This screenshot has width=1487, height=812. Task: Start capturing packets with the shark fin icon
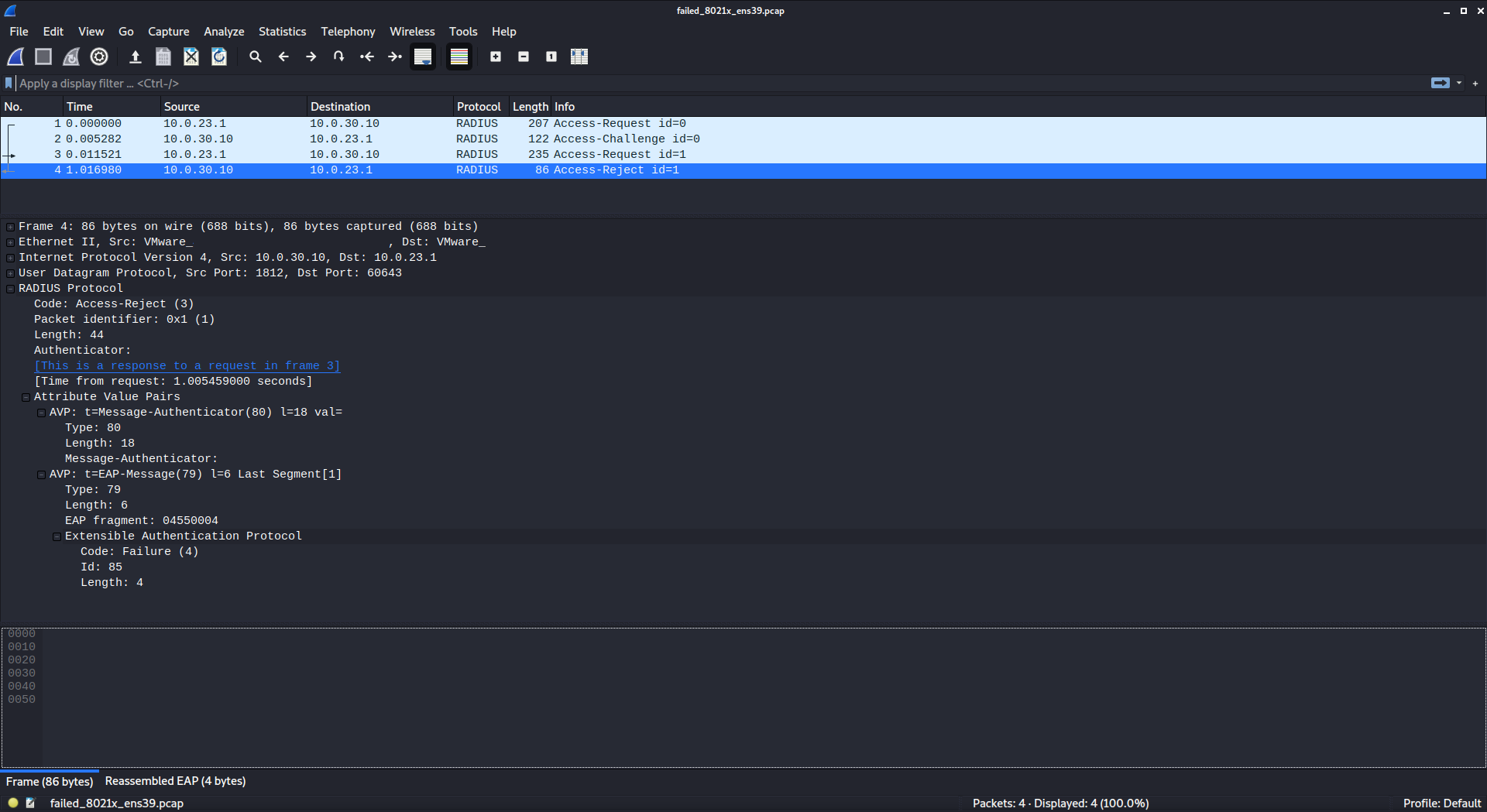[15, 57]
